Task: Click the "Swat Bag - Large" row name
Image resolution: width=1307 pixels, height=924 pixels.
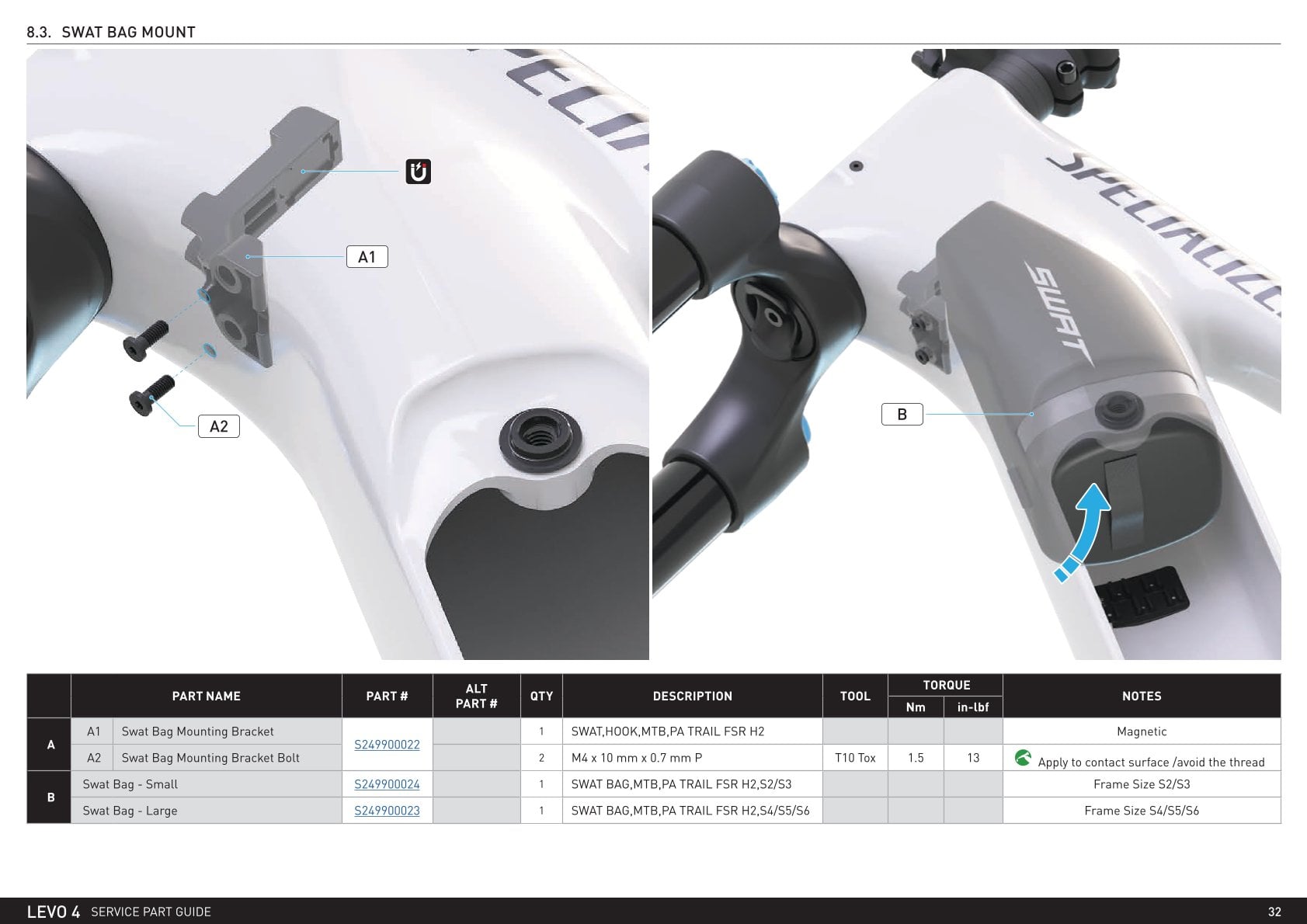Action: pos(130,811)
